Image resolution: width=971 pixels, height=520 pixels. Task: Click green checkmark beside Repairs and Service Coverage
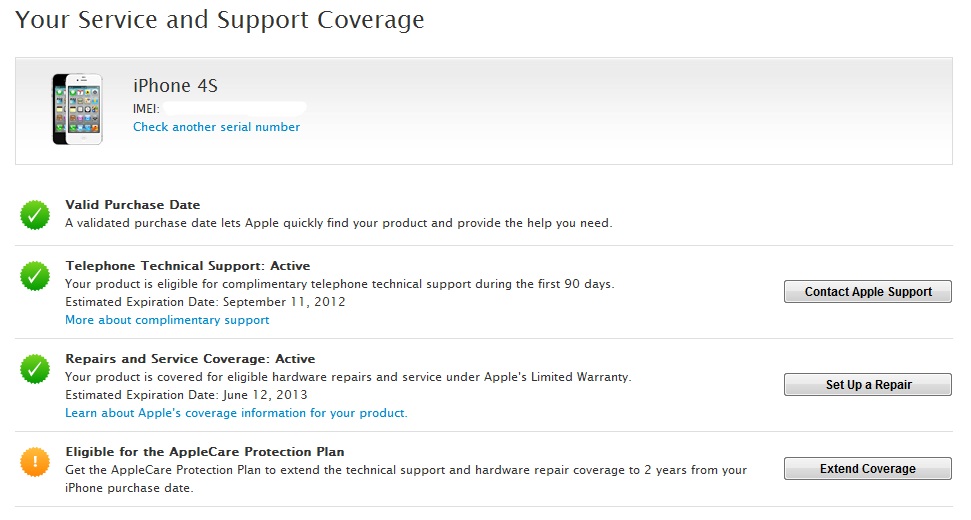[35, 369]
